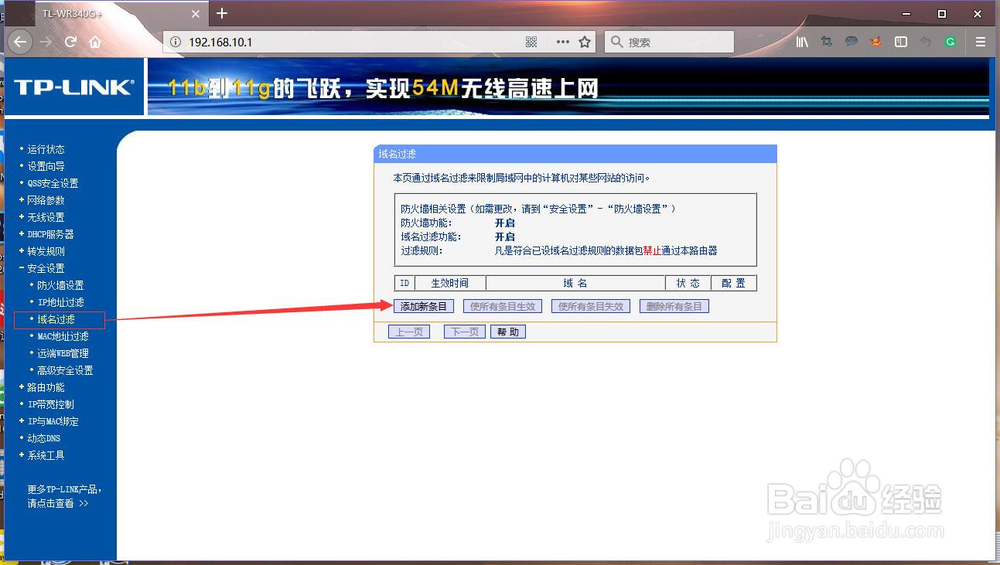This screenshot has height=565, width=1000.
Task: Click 域名过滤 panel title
Action: (x=397, y=154)
